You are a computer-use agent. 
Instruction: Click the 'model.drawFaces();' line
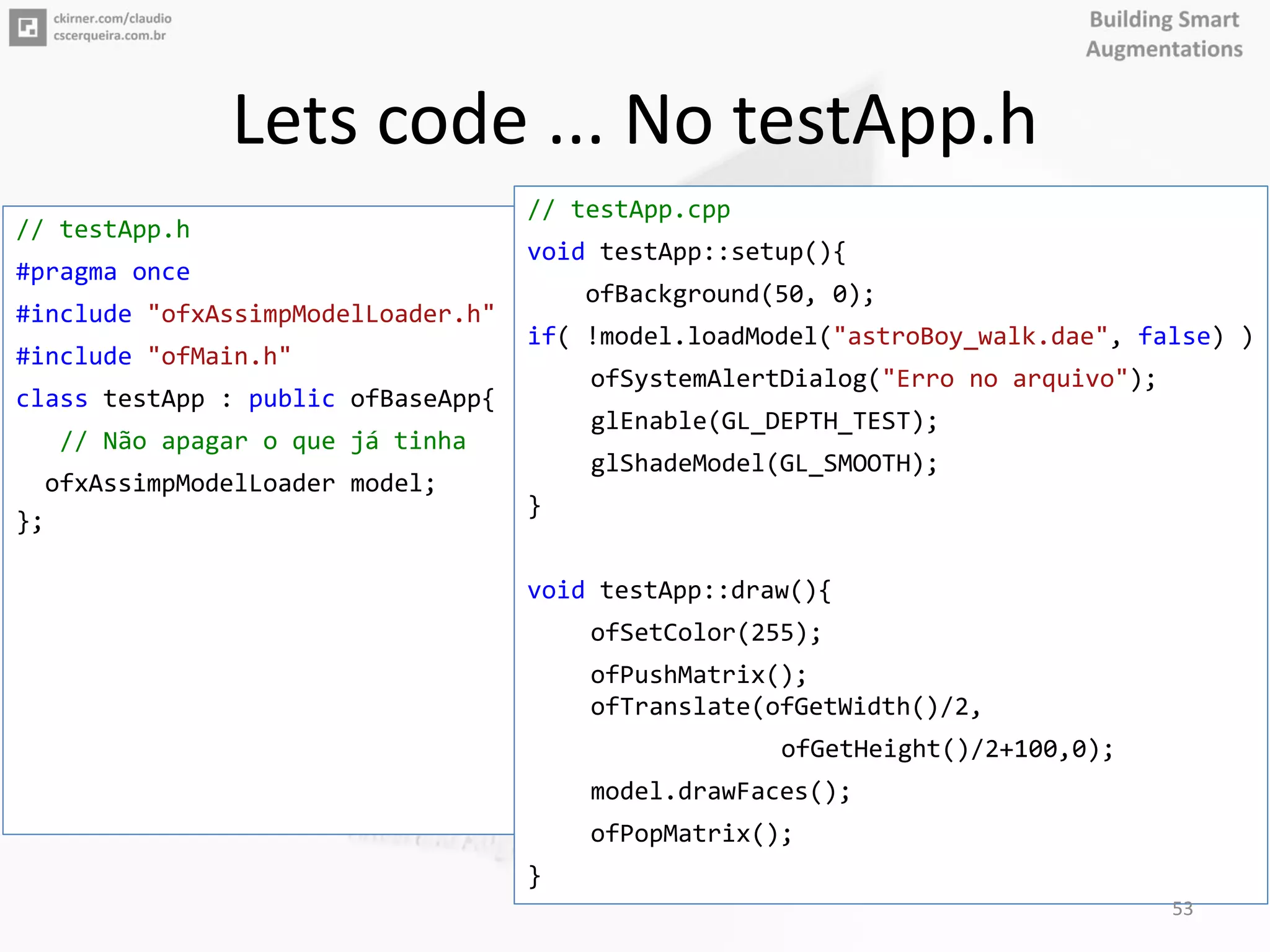coord(720,792)
